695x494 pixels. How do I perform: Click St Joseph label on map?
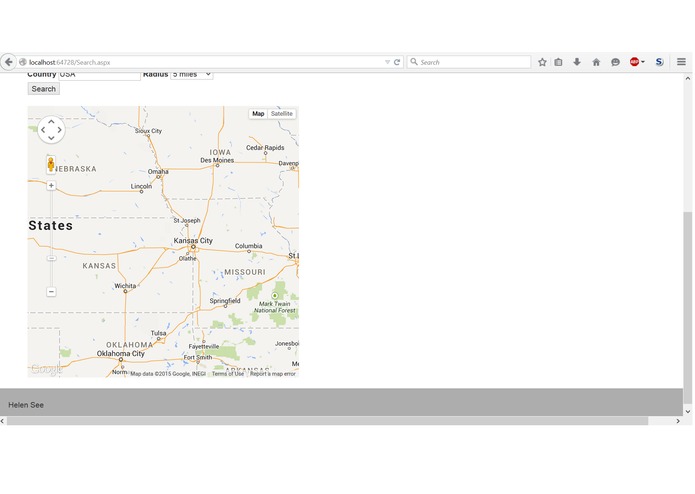pos(187,220)
